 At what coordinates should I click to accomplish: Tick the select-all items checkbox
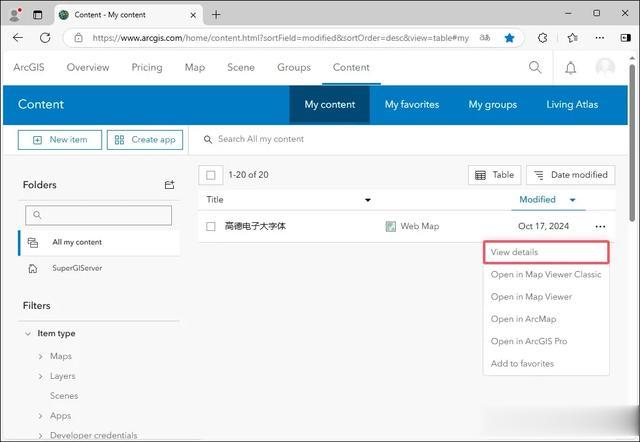pyautogui.click(x=211, y=175)
